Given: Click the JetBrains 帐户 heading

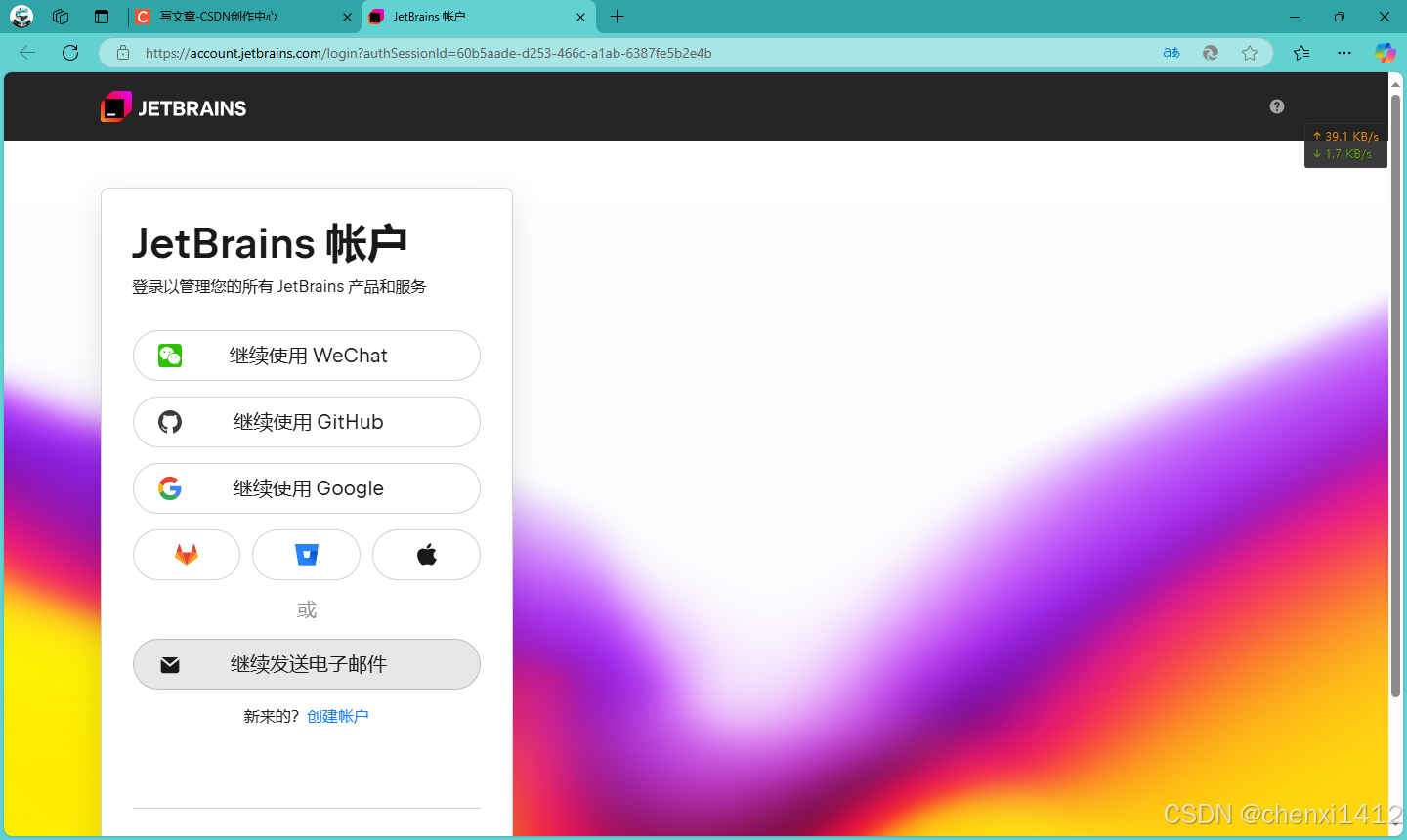Looking at the screenshot, I should (x=270, y=243).
